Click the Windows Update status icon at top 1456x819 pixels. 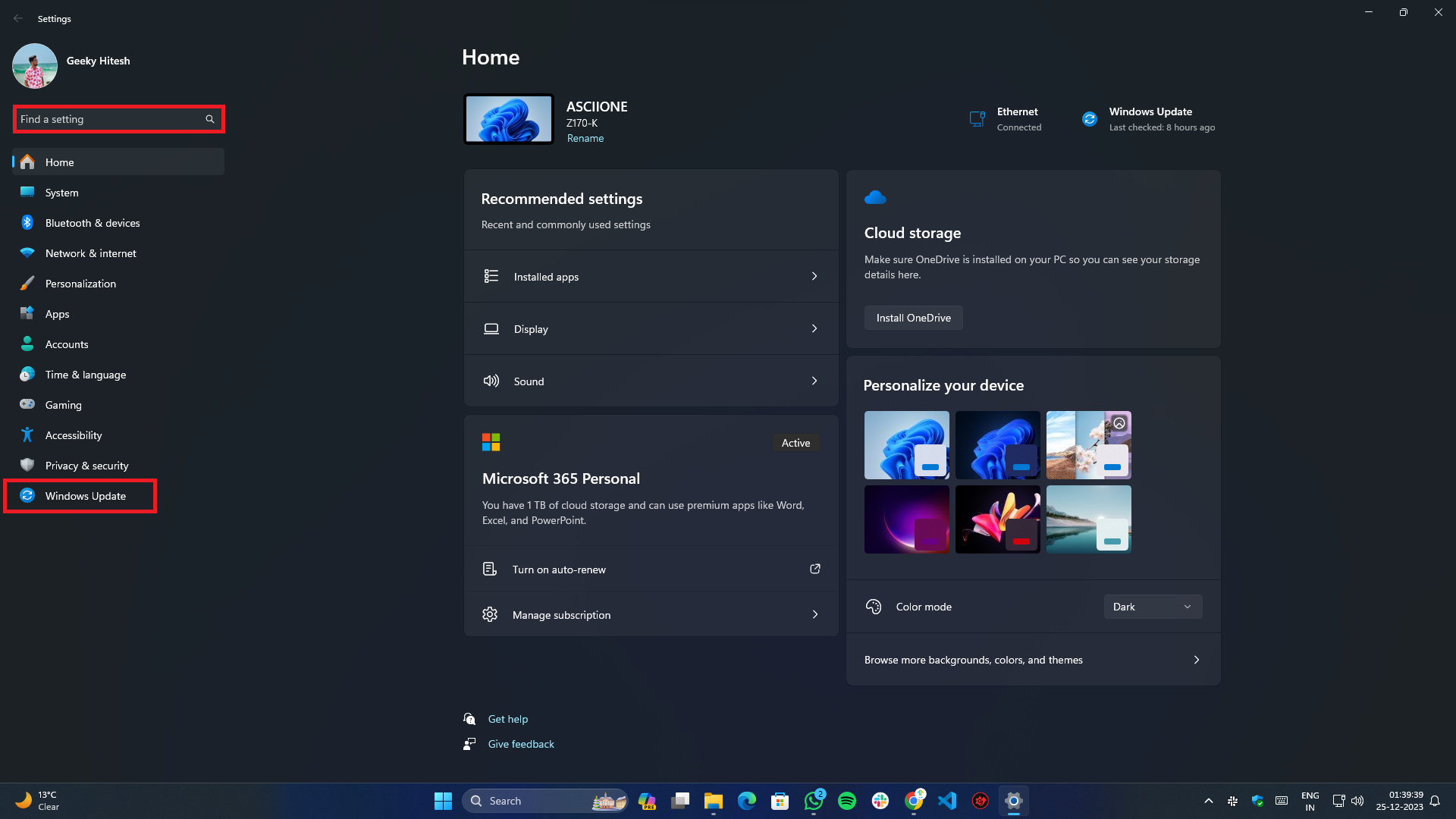coord(1089,119)
